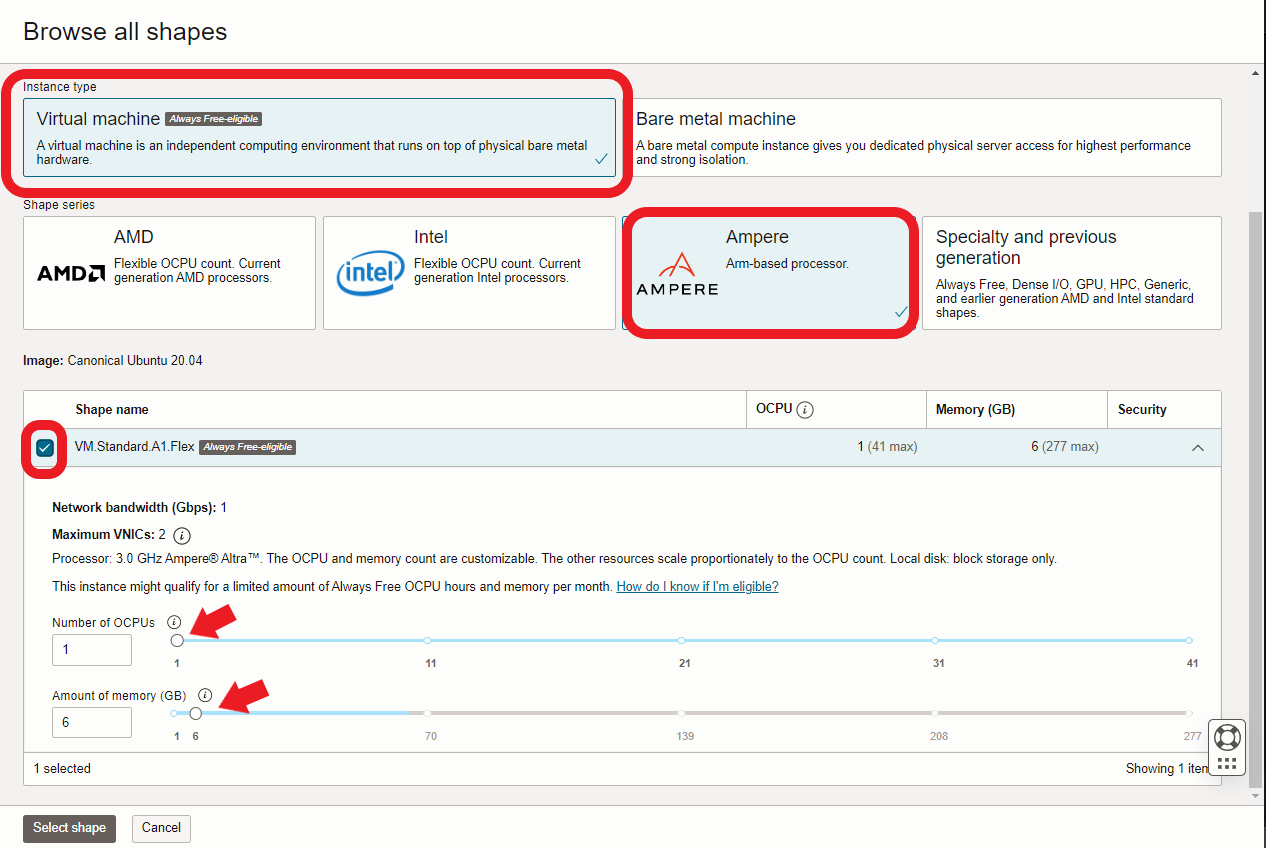1266x848 pixels.
Task: Collapse the VM.Standard.A1.Flex details row
Action: 1197,448
